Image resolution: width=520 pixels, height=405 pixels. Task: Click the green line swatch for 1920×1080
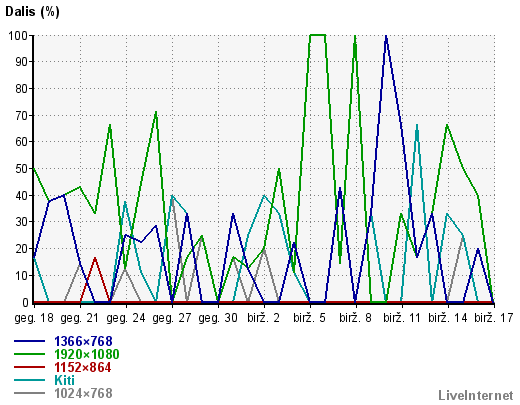[29, 354]
